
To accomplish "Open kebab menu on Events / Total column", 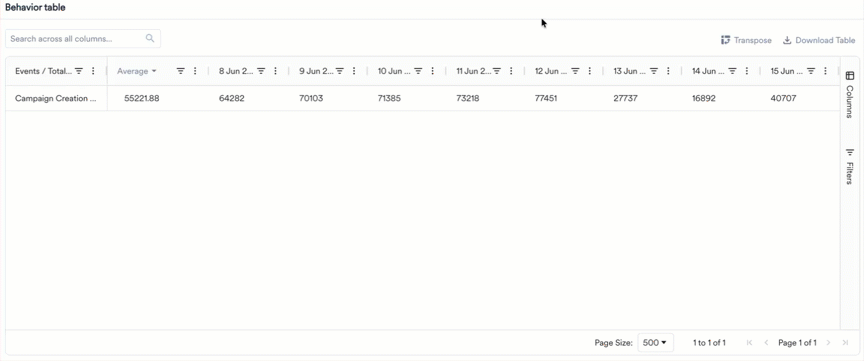I will [x=93, y=71].
